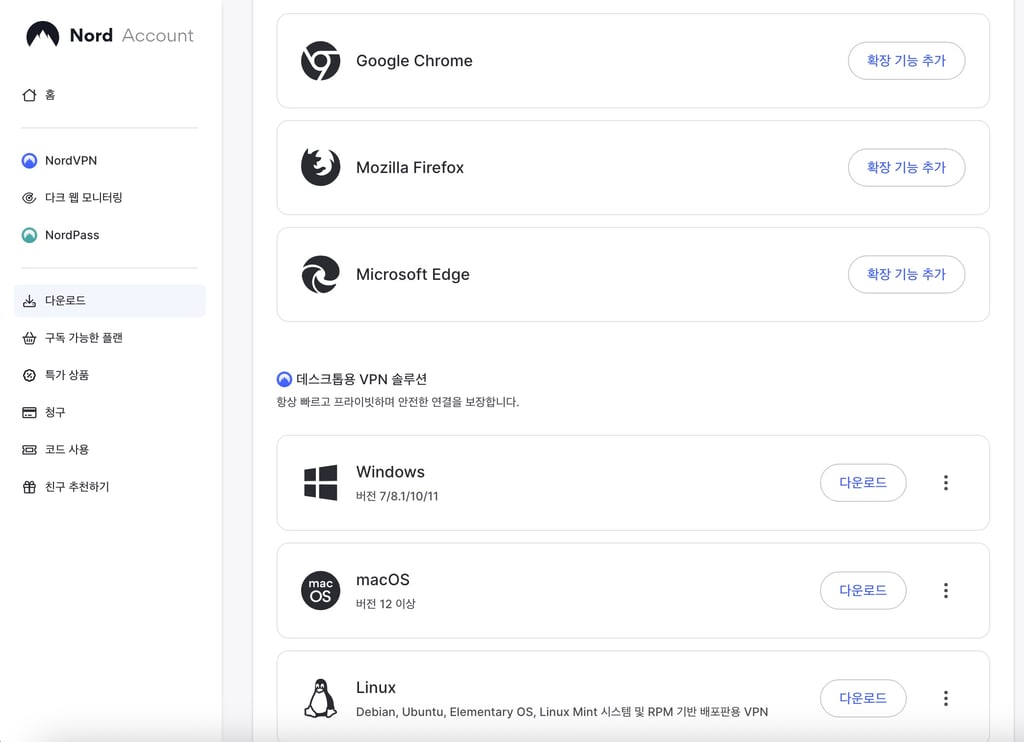Open the three-dot menu for macOS

click(946, 590)
